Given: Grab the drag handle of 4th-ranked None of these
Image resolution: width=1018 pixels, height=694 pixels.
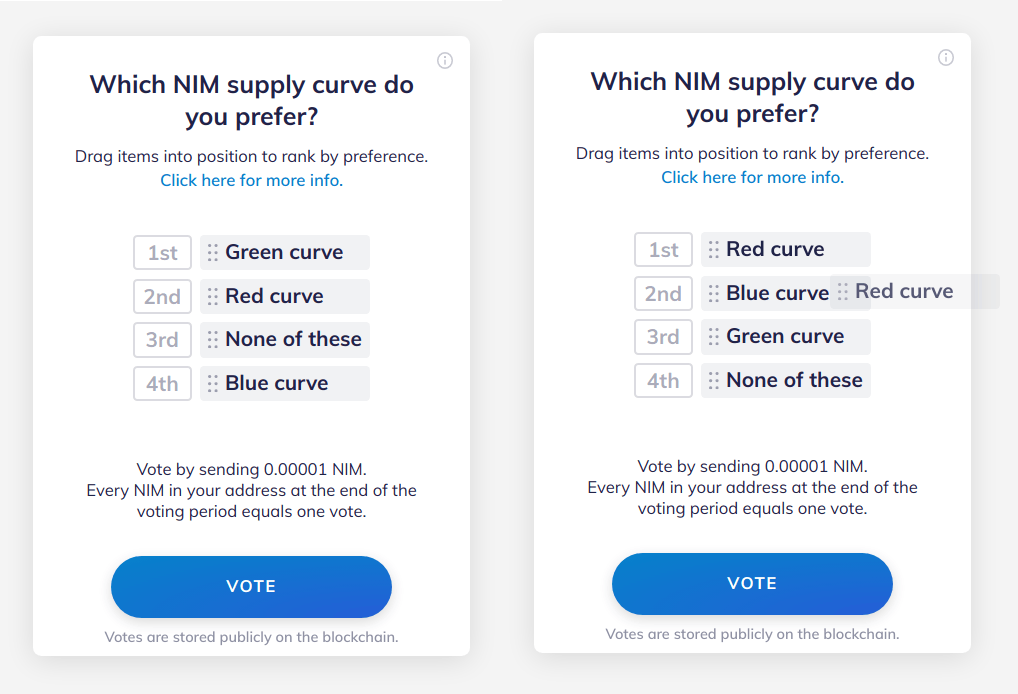Looking at the screenshot, I should [x=714, y=381].
